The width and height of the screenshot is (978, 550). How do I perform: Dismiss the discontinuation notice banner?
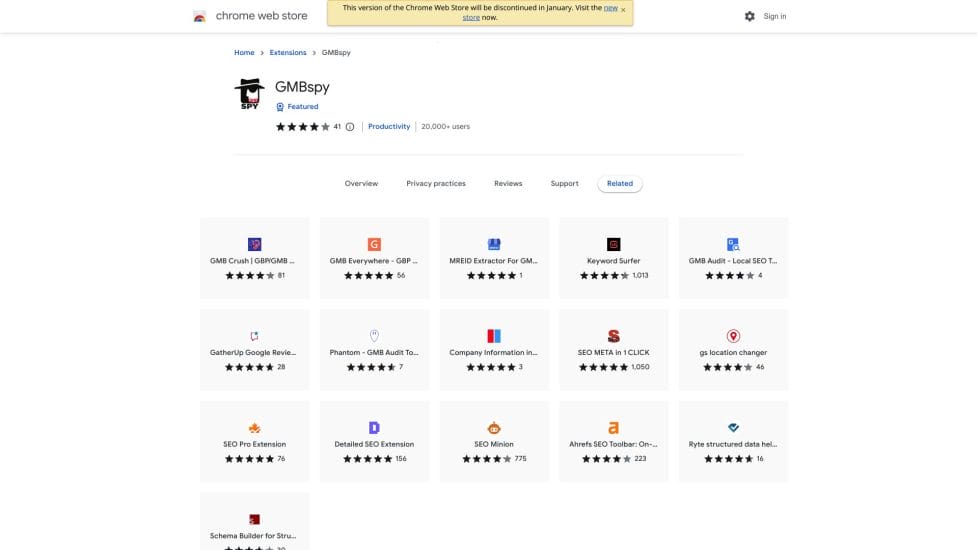(623, 10)
